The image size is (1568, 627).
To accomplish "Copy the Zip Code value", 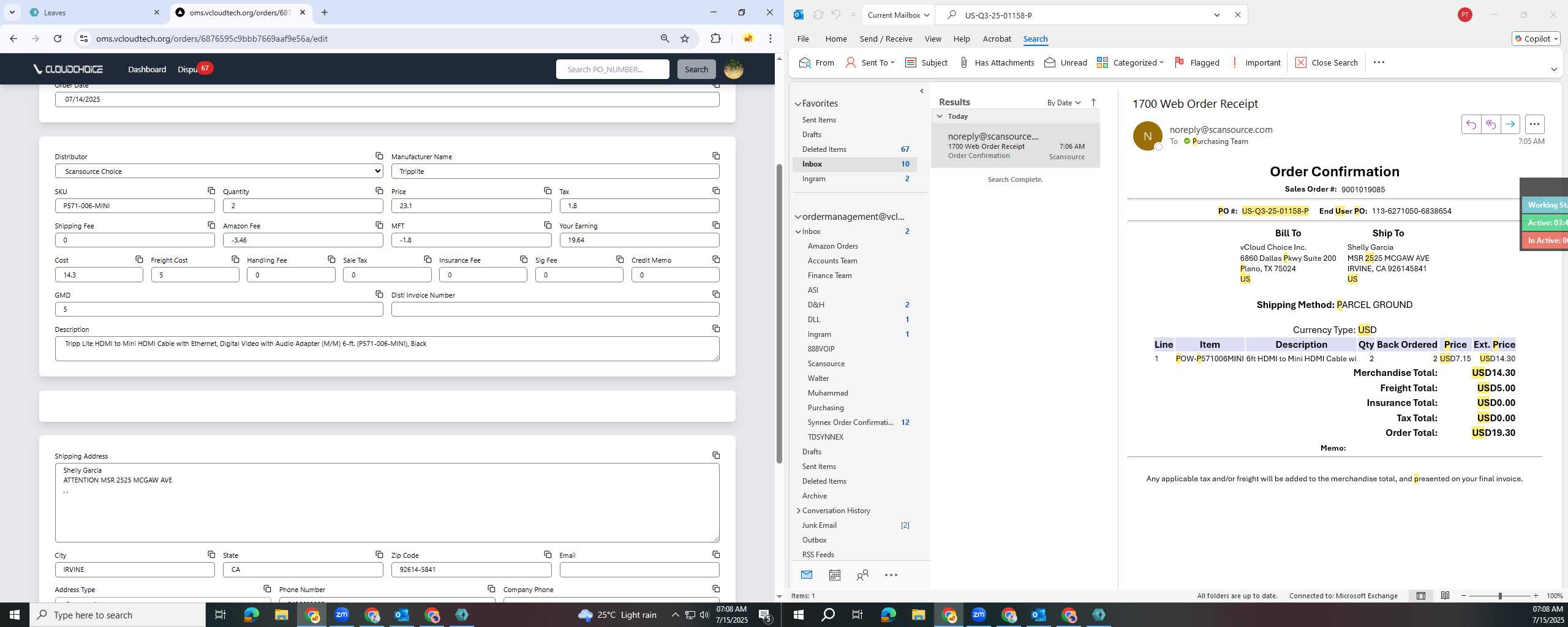I will tap(548, 555).
